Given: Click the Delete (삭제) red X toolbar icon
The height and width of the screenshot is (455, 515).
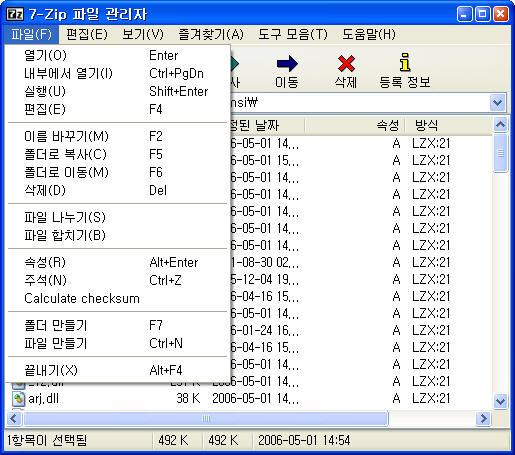Looking at the screenshot, I should click(x=346, y=63).
